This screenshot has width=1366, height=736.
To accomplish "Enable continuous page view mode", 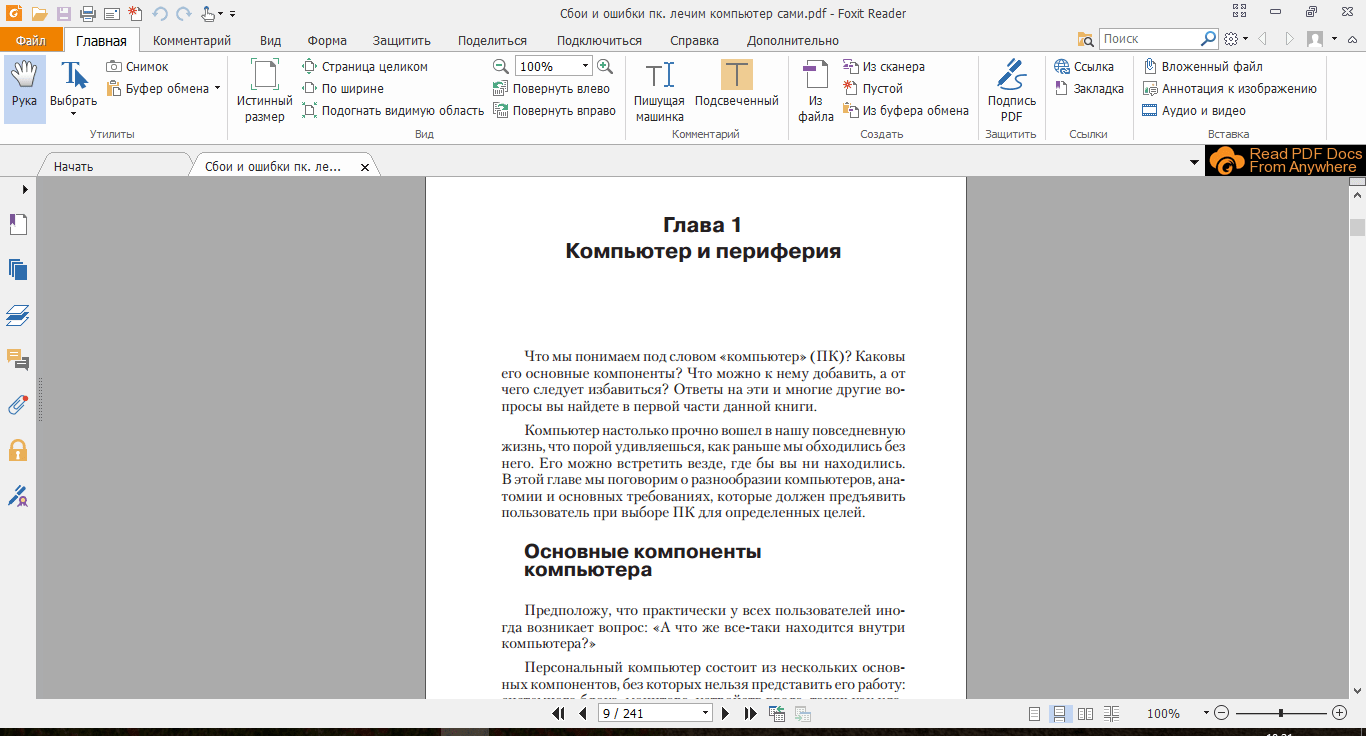I will pyautogui.click(x=1059, y=714).
